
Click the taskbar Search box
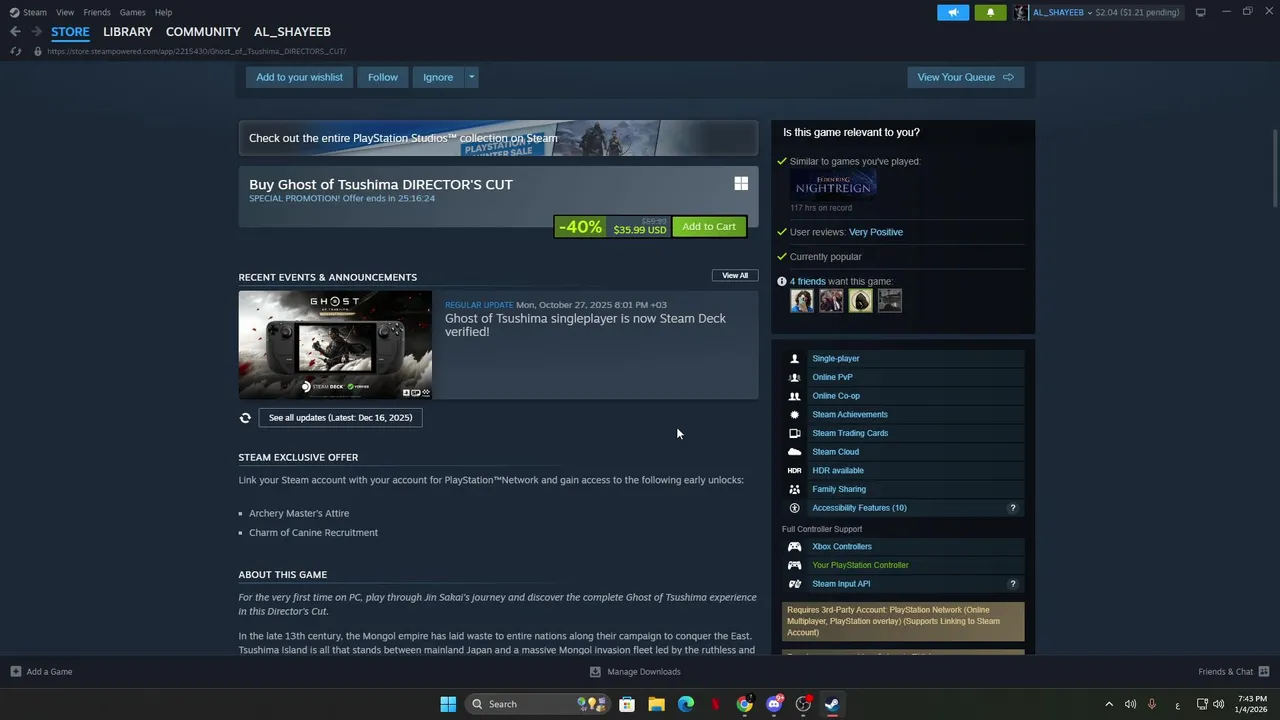[537, 704]
